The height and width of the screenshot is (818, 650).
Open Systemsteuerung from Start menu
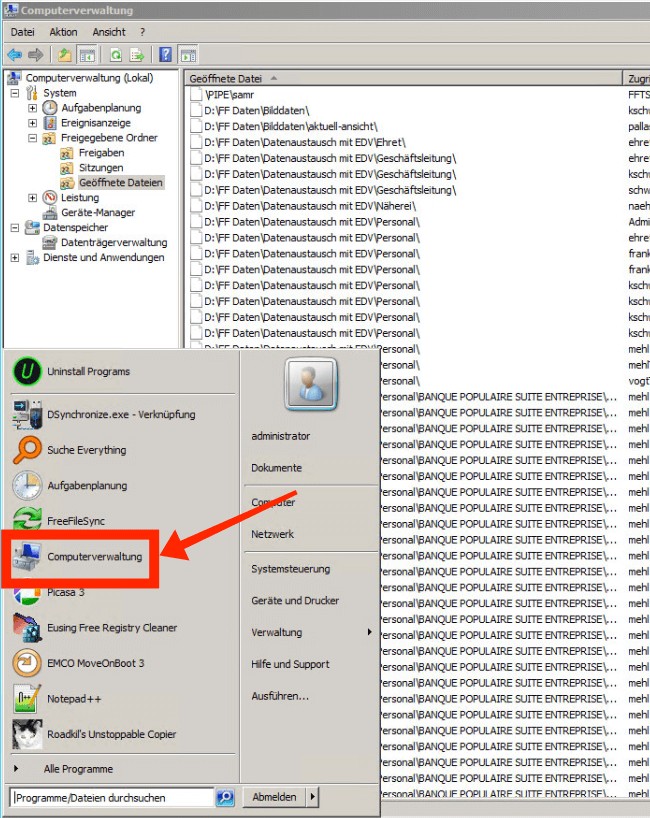[x=290, y=569]
